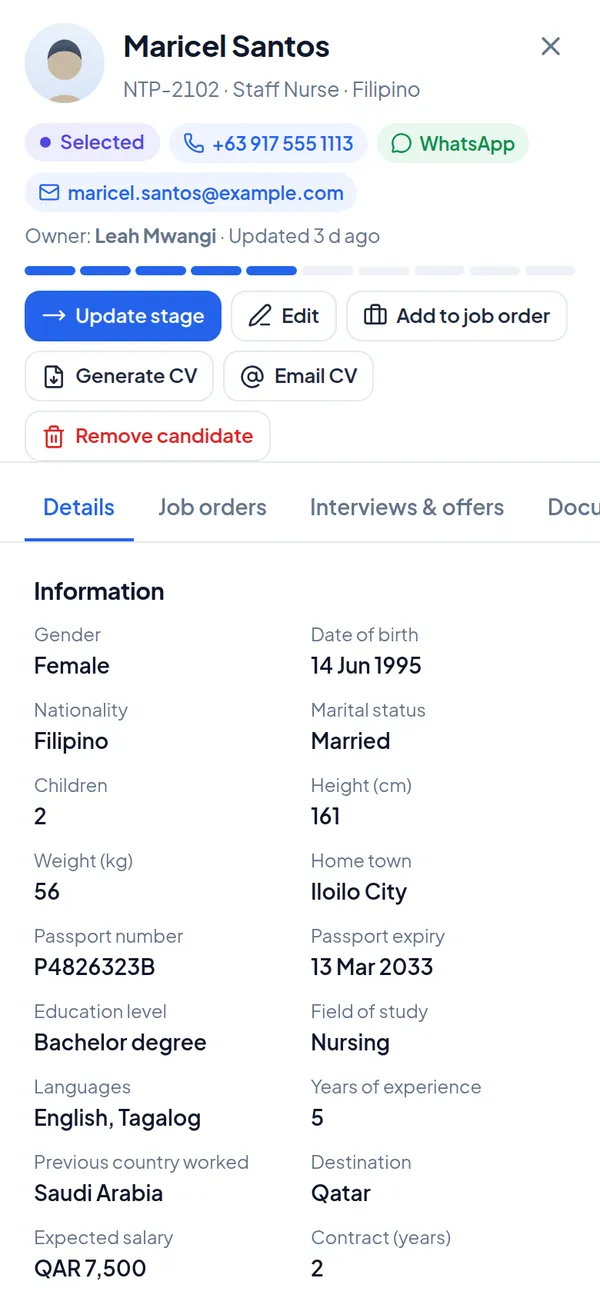This screenshot has width=600, height=1298.
Task: Click the Iloilo City home town value
Action: coord(359,892)
